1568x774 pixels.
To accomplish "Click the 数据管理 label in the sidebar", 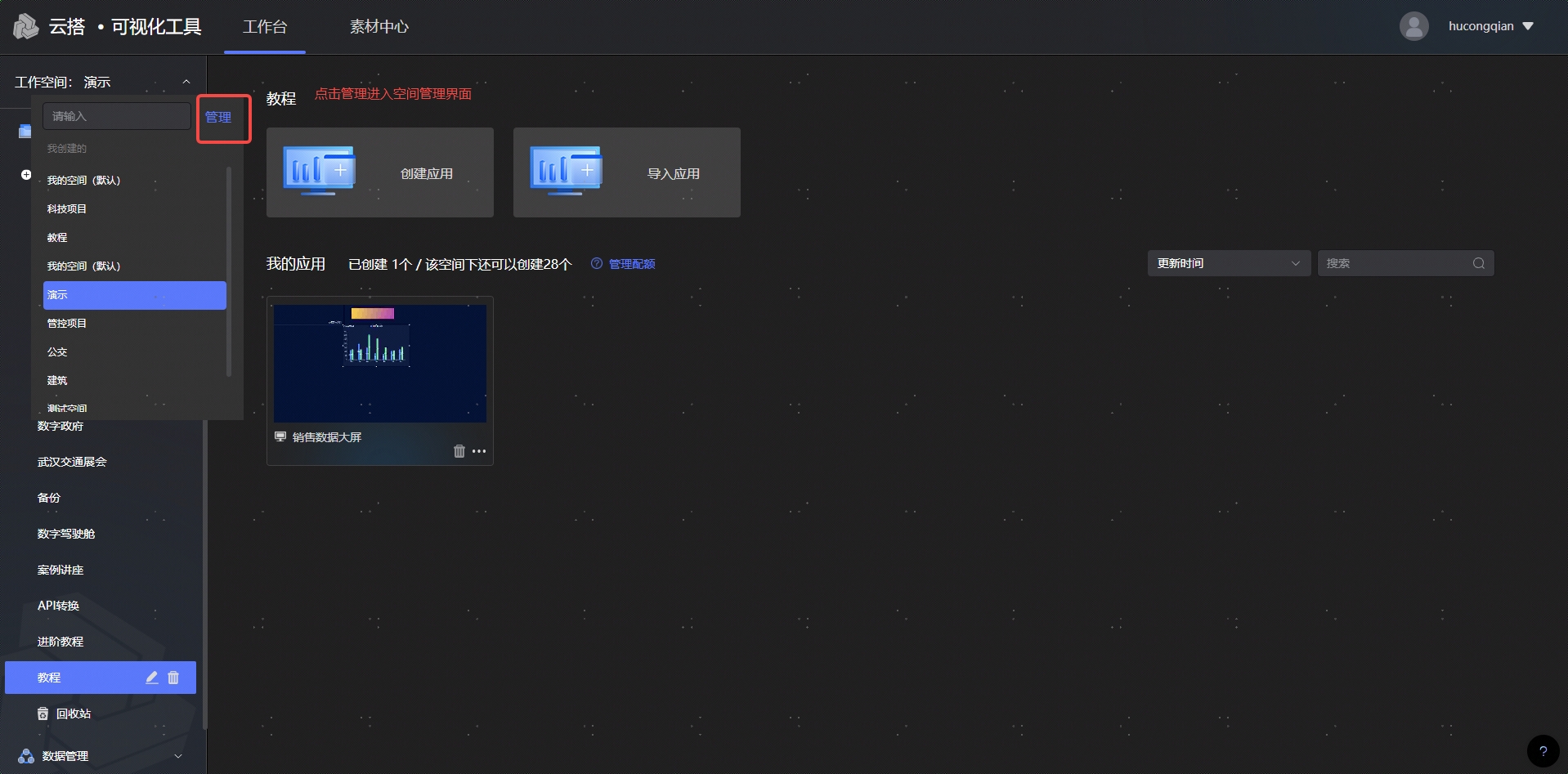I will click(65, 756).
